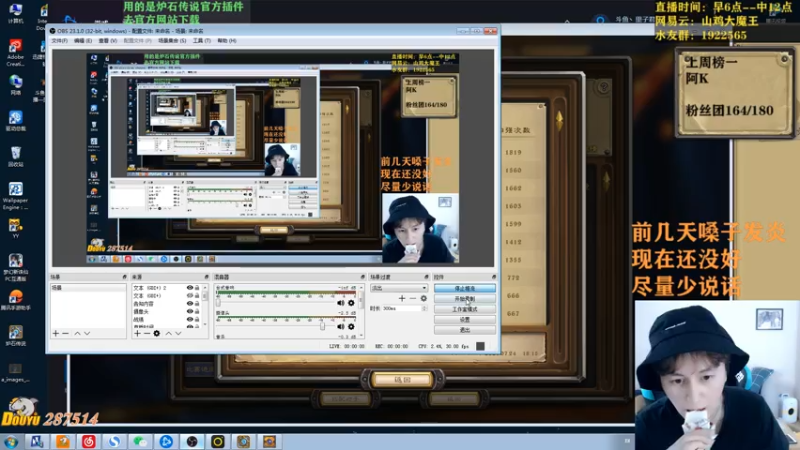
Task: Open the 帮助(H) menu
Action: [227, 41]
